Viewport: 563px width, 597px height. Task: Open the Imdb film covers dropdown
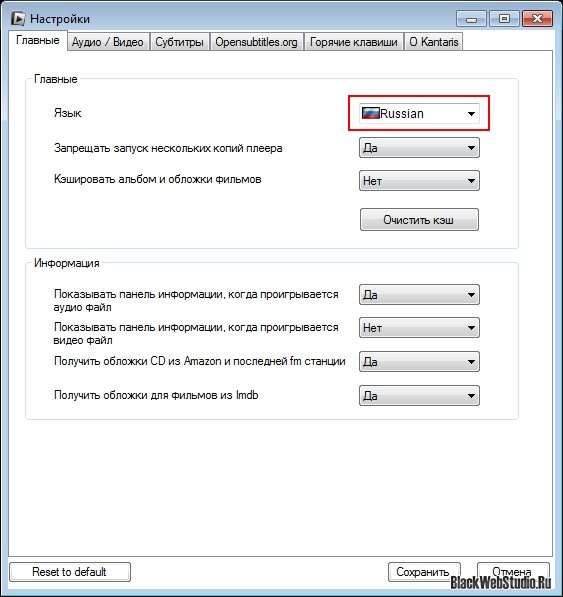[419, 396]
